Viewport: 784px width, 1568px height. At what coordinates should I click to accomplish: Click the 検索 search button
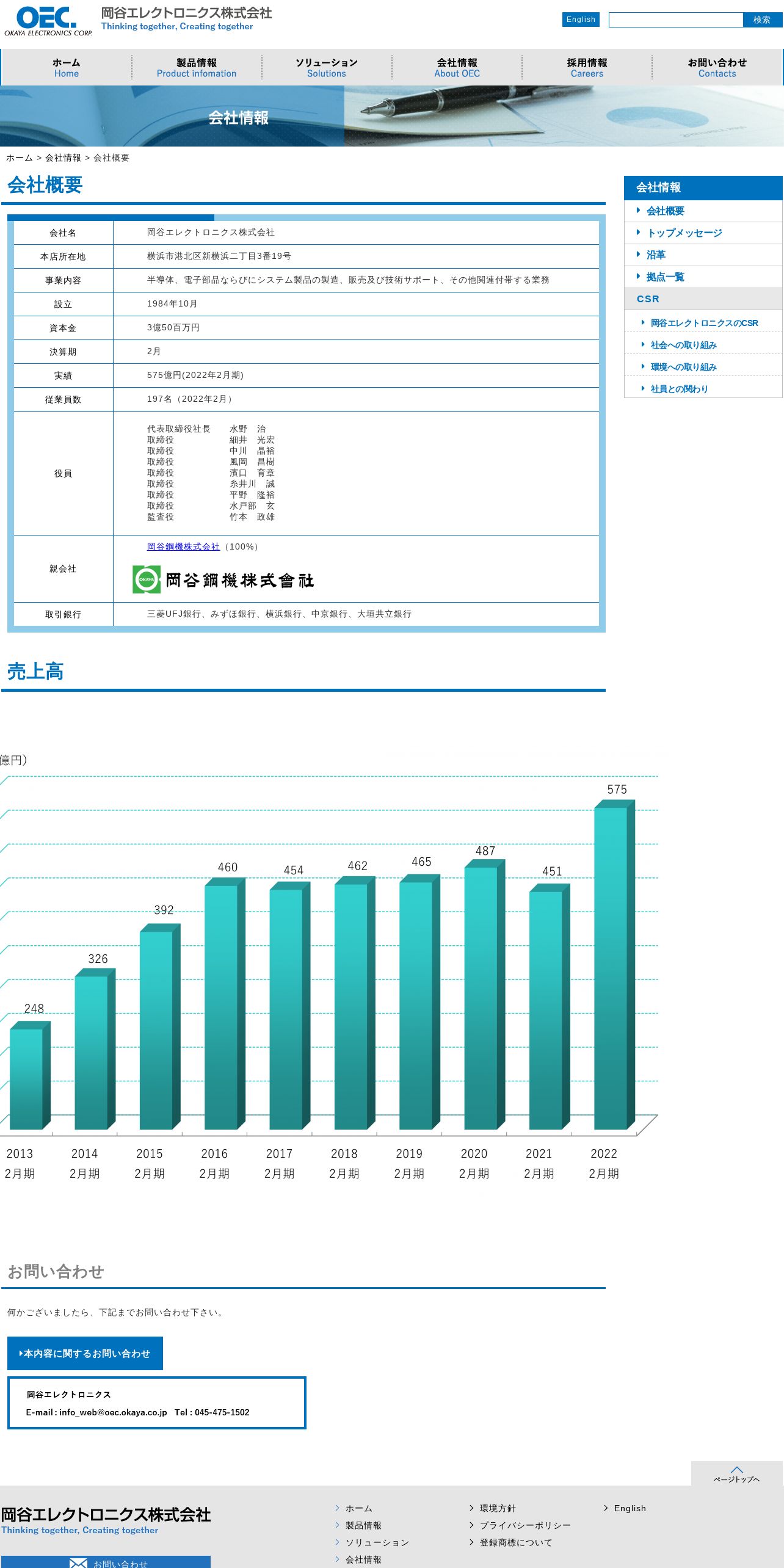(x=762, y=20)
